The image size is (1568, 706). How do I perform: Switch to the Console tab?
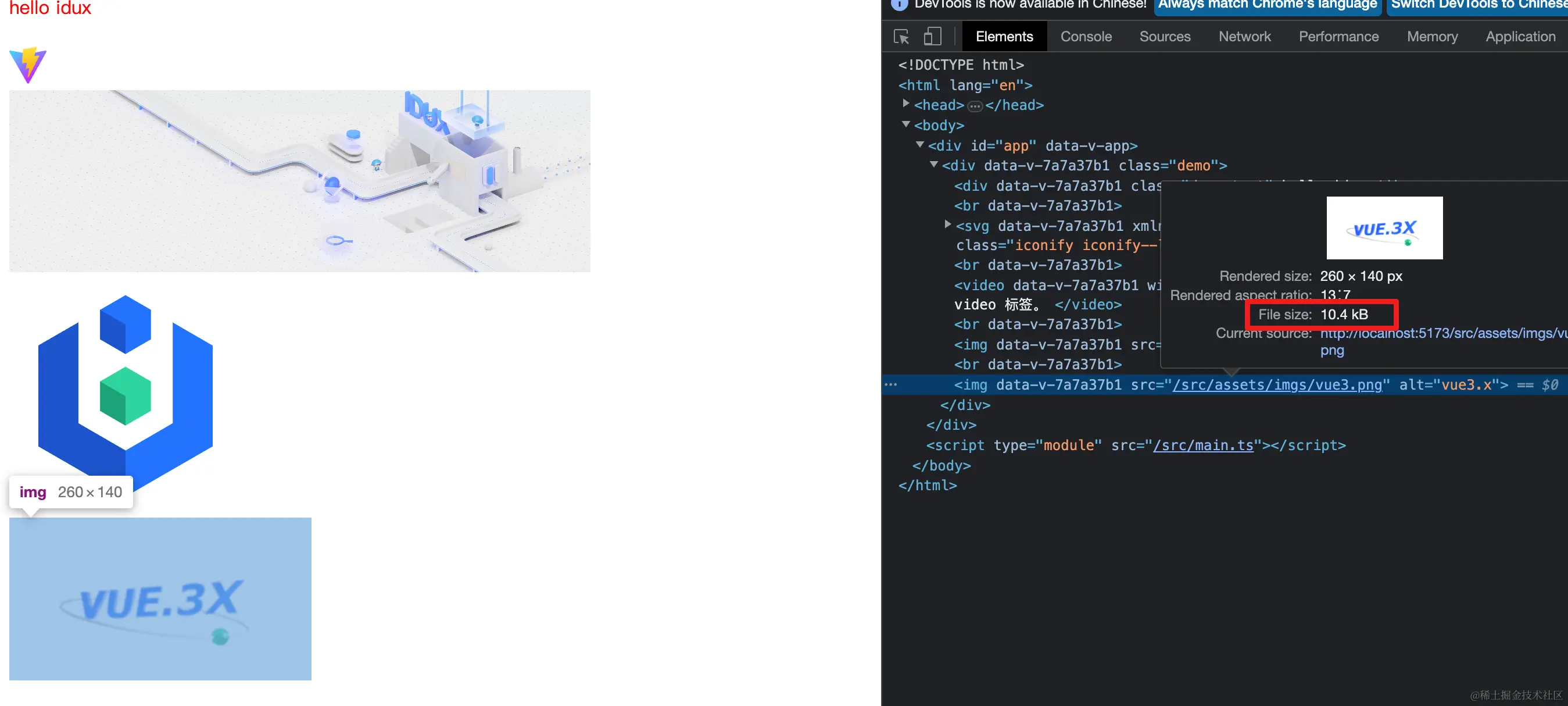pyautogui.click(x=1086, y=37)
